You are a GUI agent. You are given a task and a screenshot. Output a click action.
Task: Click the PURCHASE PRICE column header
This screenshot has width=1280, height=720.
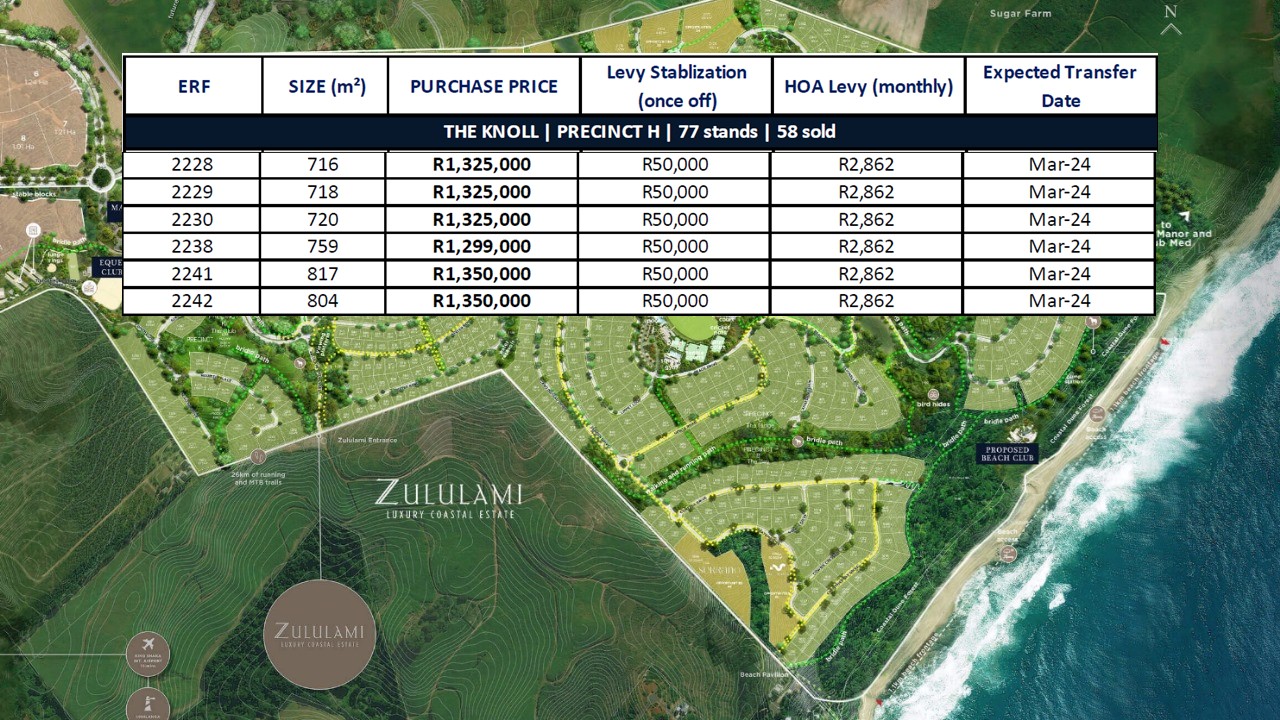tap(484, 86)
